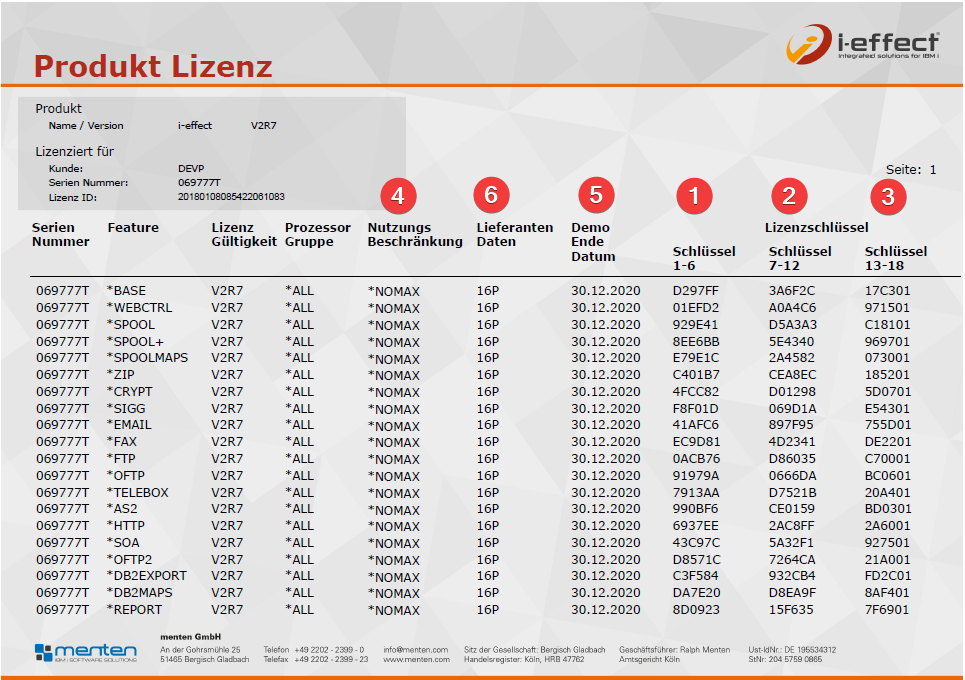The width and height of the screenshot is (965, 680).
Task: Click the Demo Ende Datum column header
Action: [x=593, y=241]
